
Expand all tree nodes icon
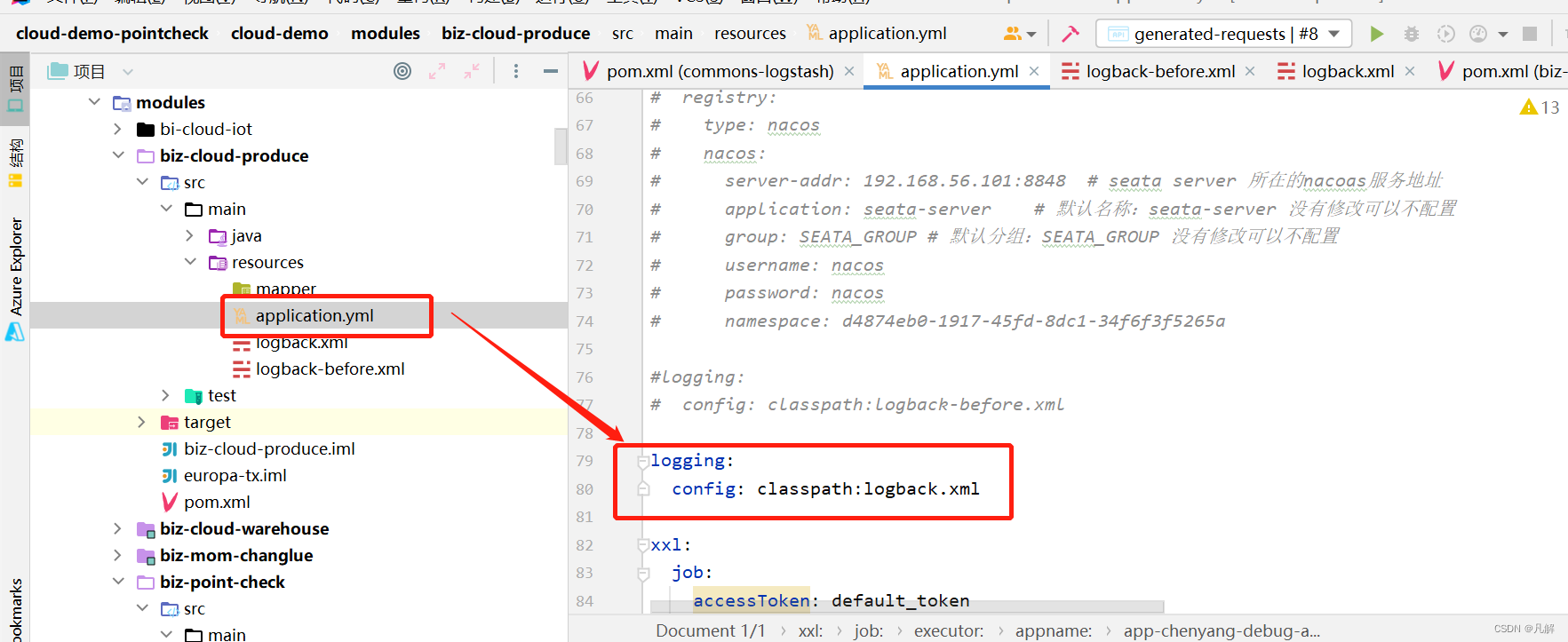click(x=437, y=71)
